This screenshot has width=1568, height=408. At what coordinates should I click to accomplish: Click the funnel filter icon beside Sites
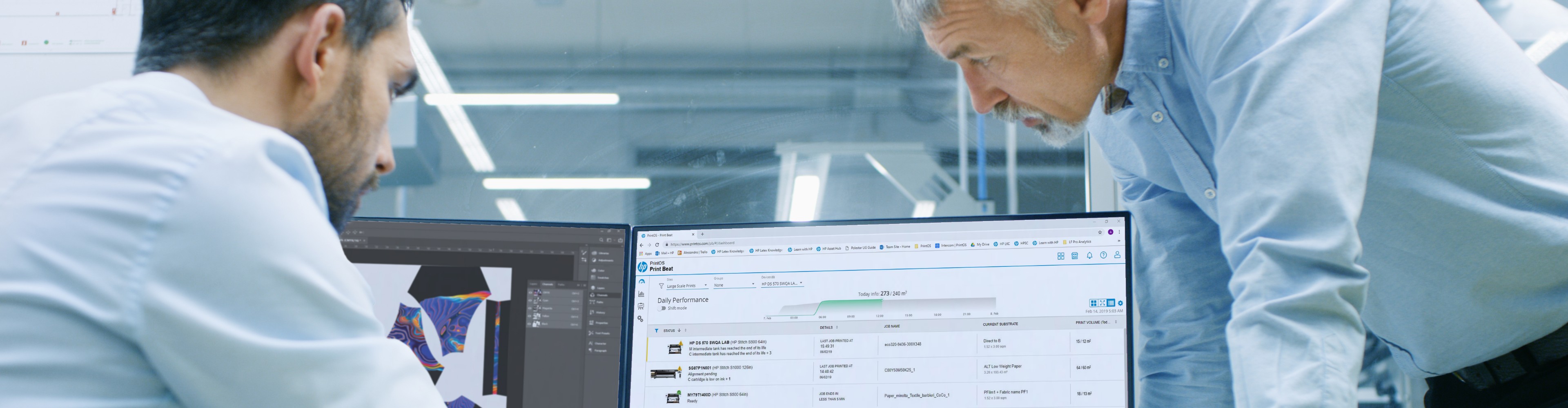pyautogui.click(x=661, y=286)
